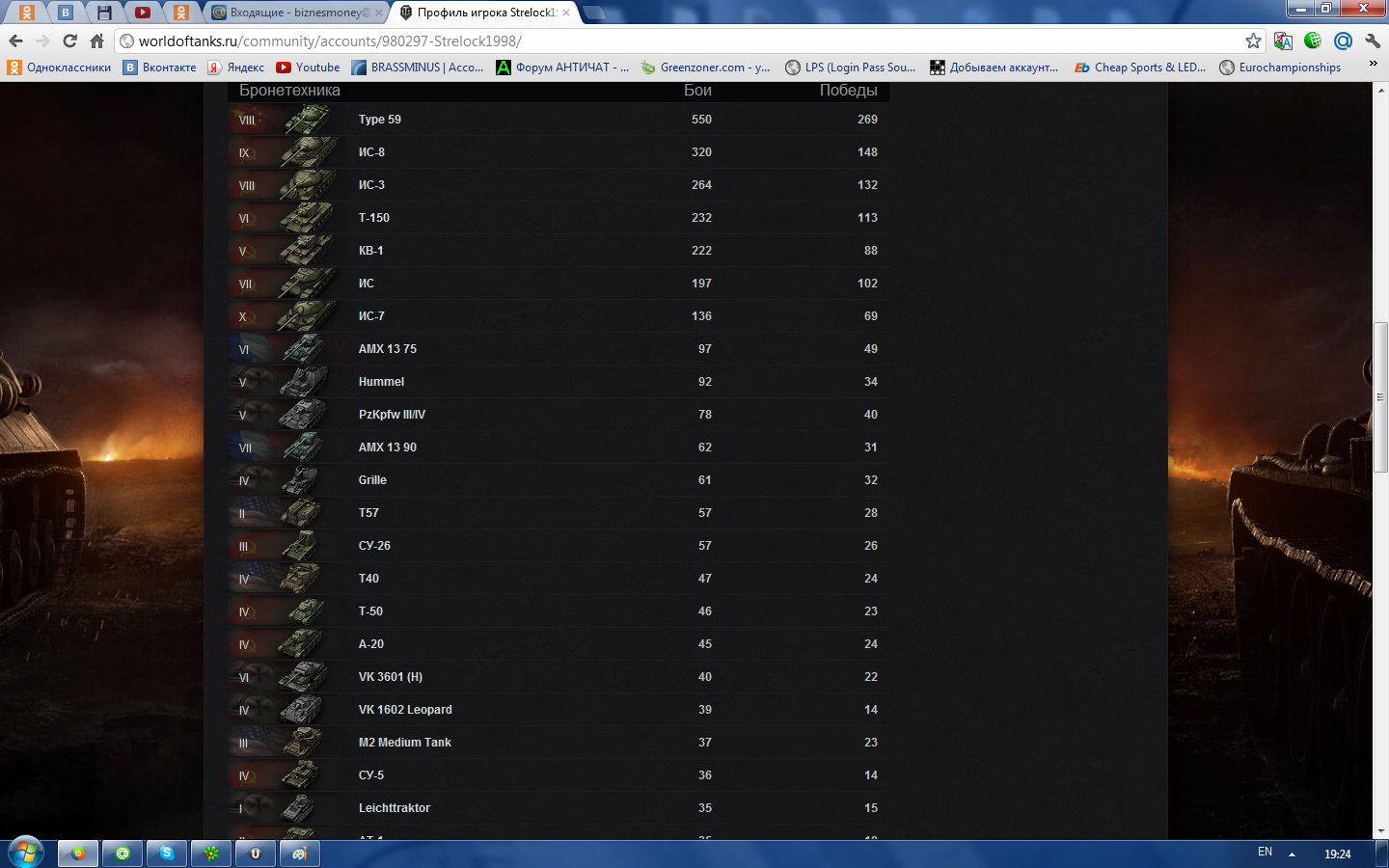Click the ИС-3 tank icon
This screenshot has height=868, width=1389.
point(307,185)
